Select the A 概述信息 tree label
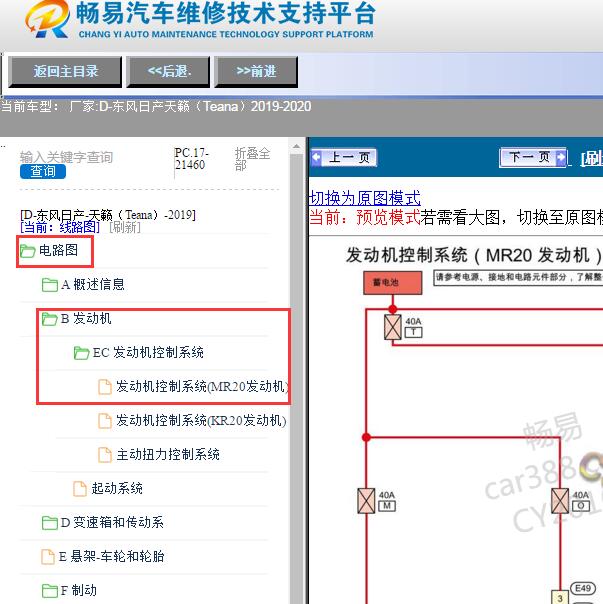Image resolution: width=603 pixels, height=604 pixels. (93, 284)
